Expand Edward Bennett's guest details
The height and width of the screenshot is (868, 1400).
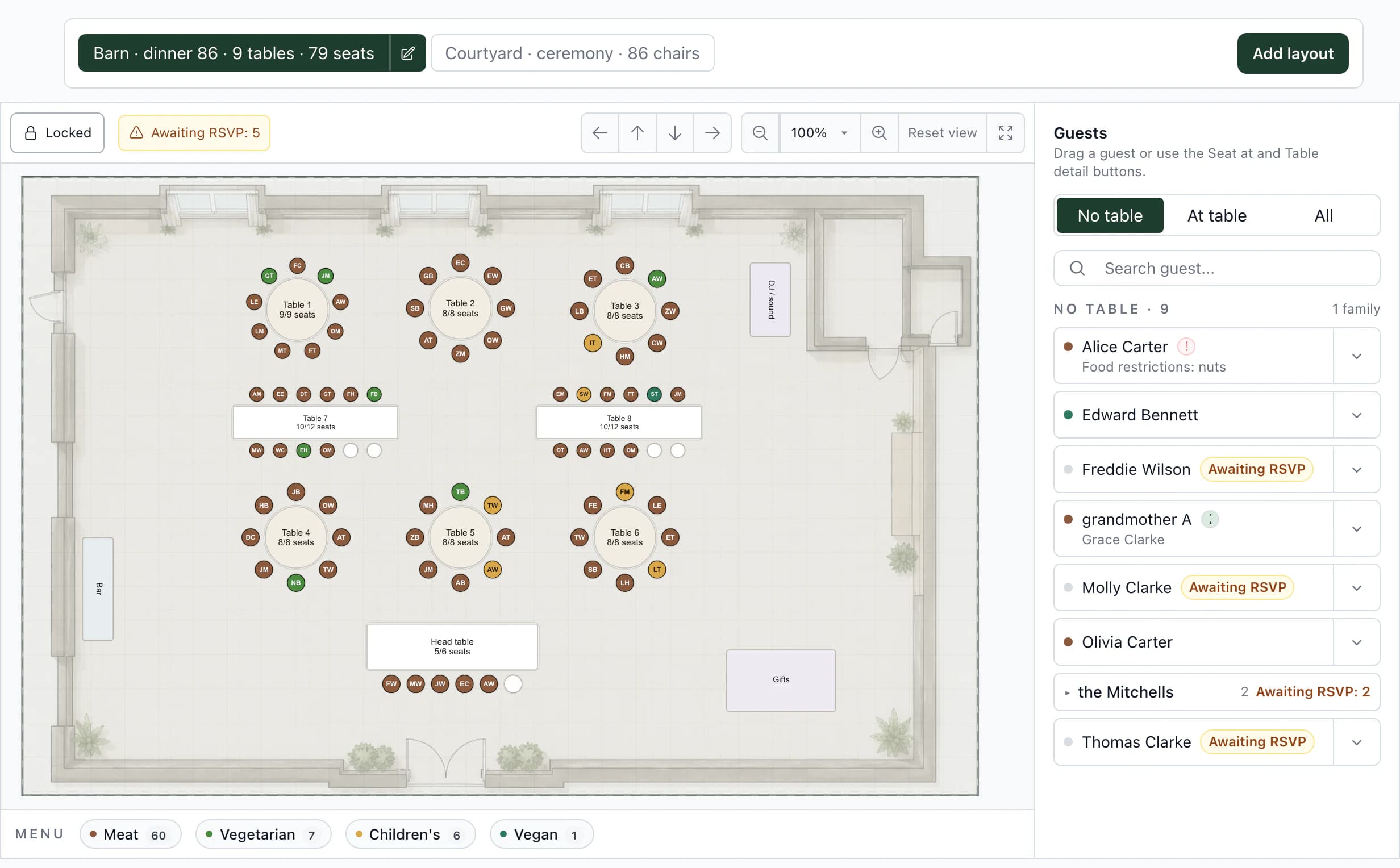tap(1356, 416)
